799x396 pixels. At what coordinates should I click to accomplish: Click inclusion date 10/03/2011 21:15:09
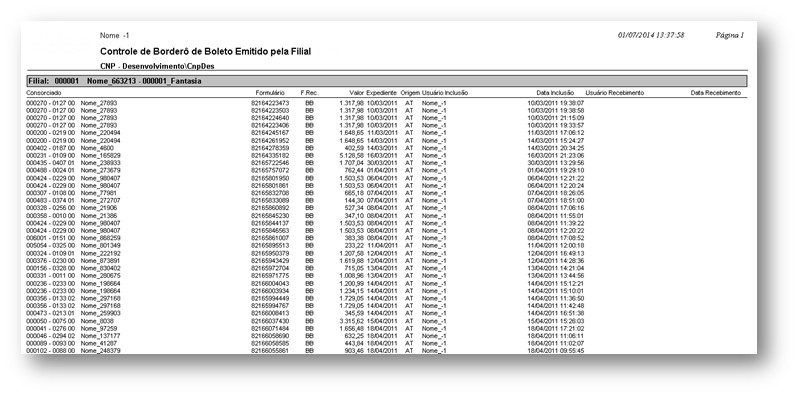(x=555, y=118)
